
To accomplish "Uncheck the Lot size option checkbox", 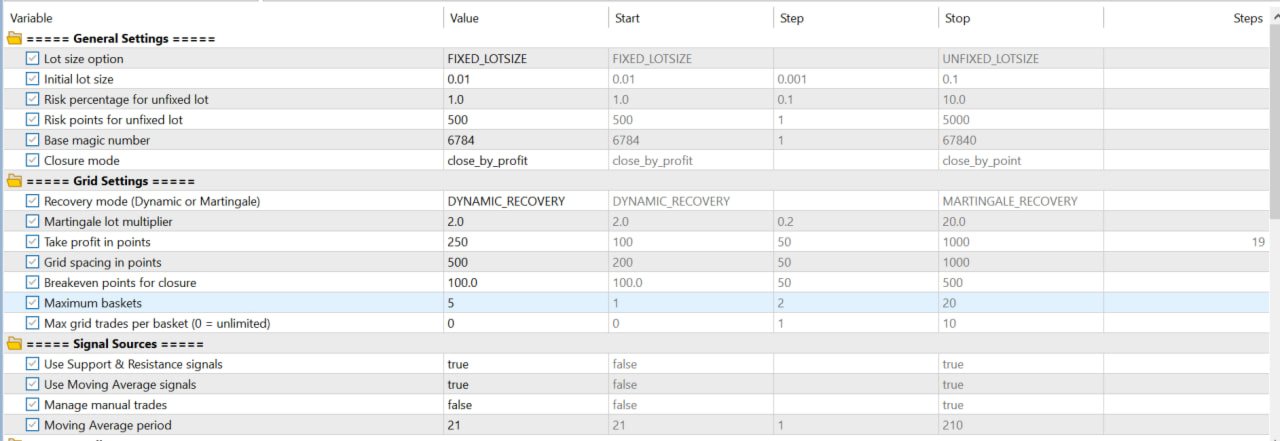I will (x=33, y=59).
